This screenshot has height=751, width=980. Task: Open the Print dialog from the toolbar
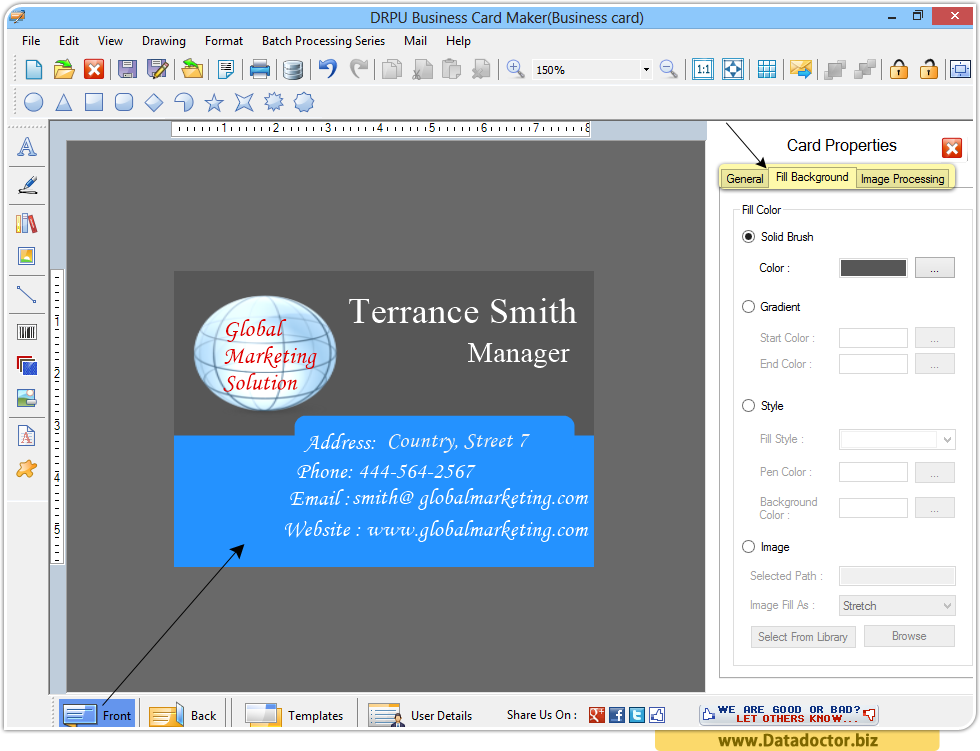259,69
